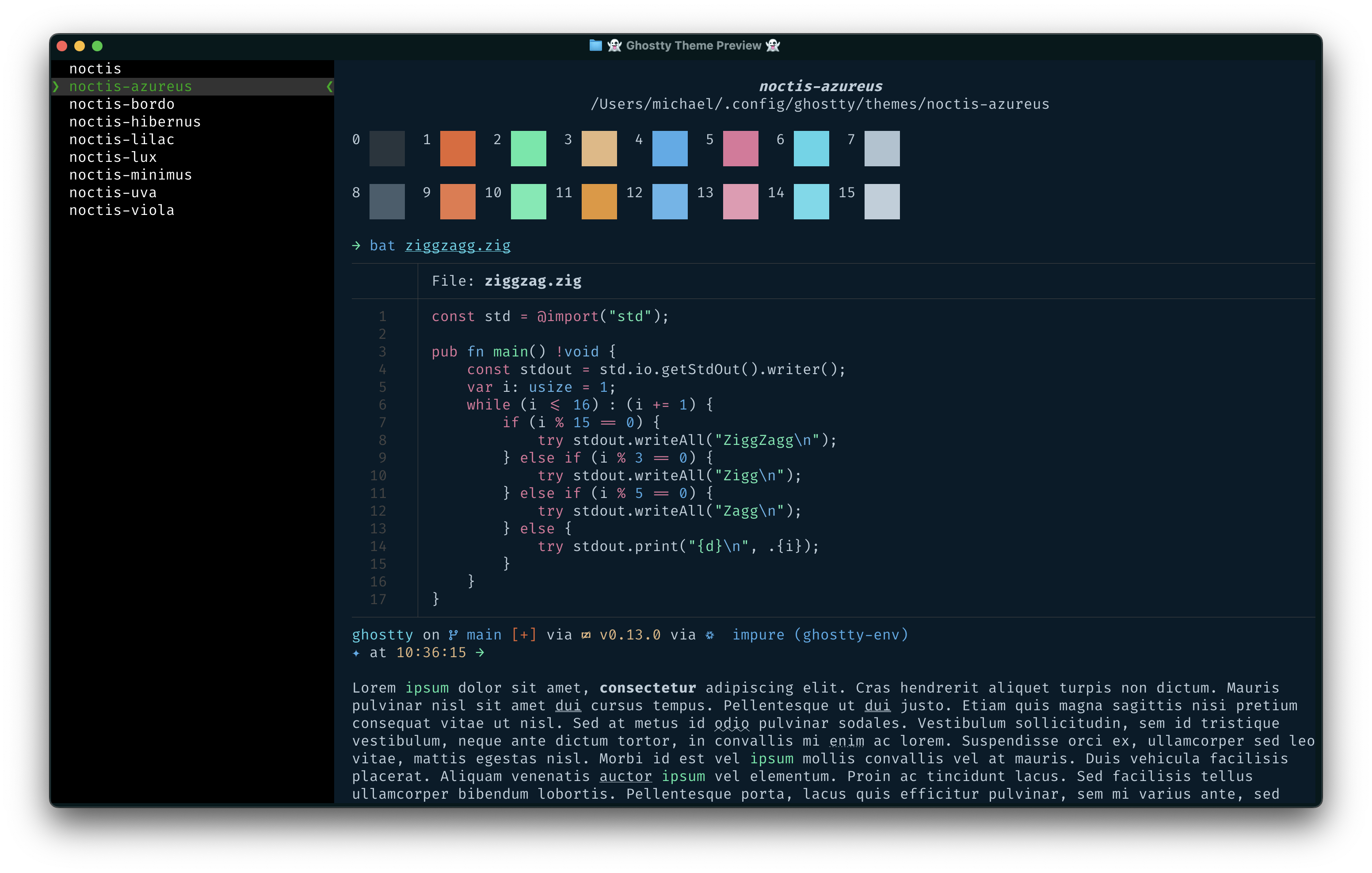Click color swatch 11 (amber)
The image size is (1372, 873).
click(x=599, y=201)
